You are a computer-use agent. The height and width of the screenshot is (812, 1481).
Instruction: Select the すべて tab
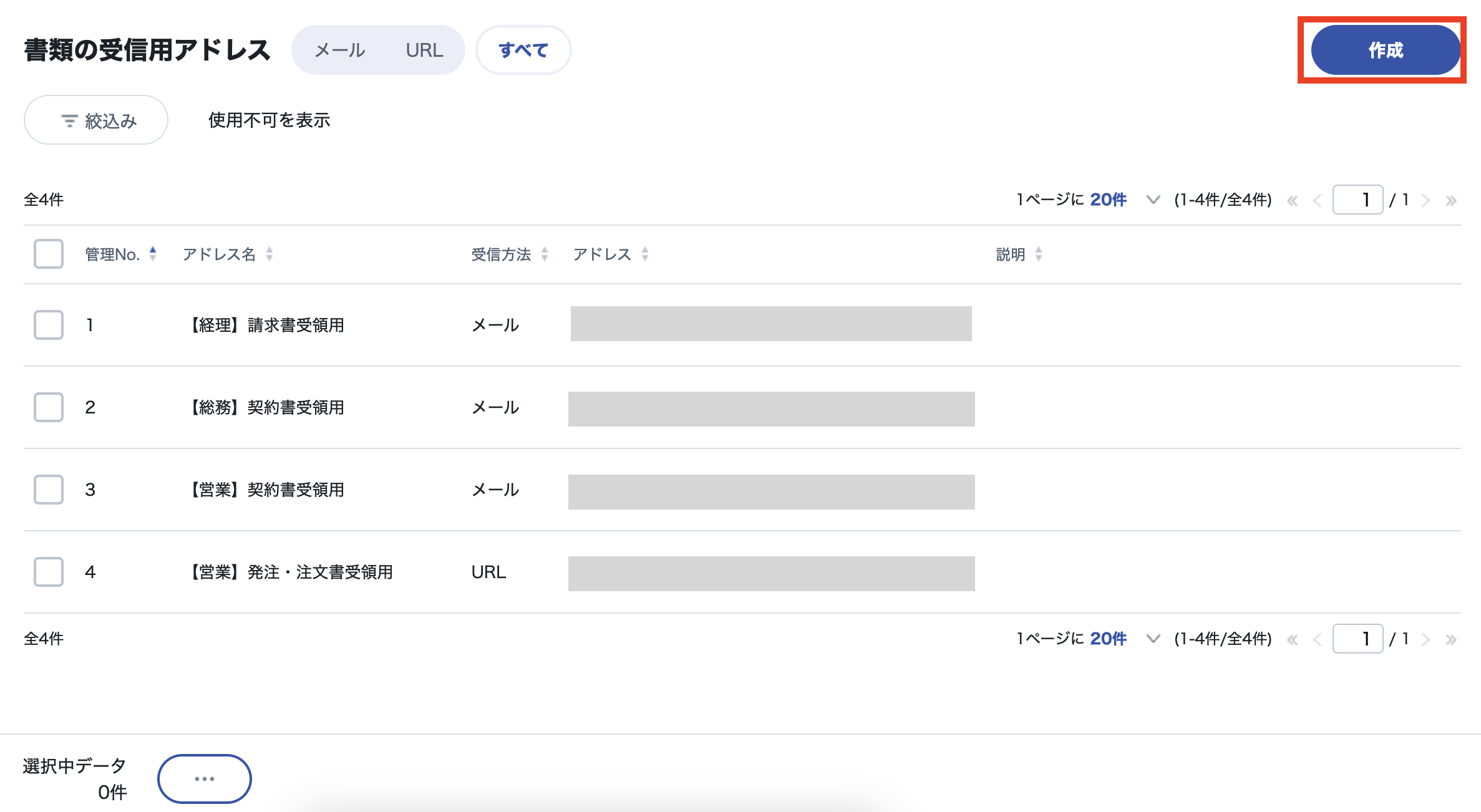(523, 50)
